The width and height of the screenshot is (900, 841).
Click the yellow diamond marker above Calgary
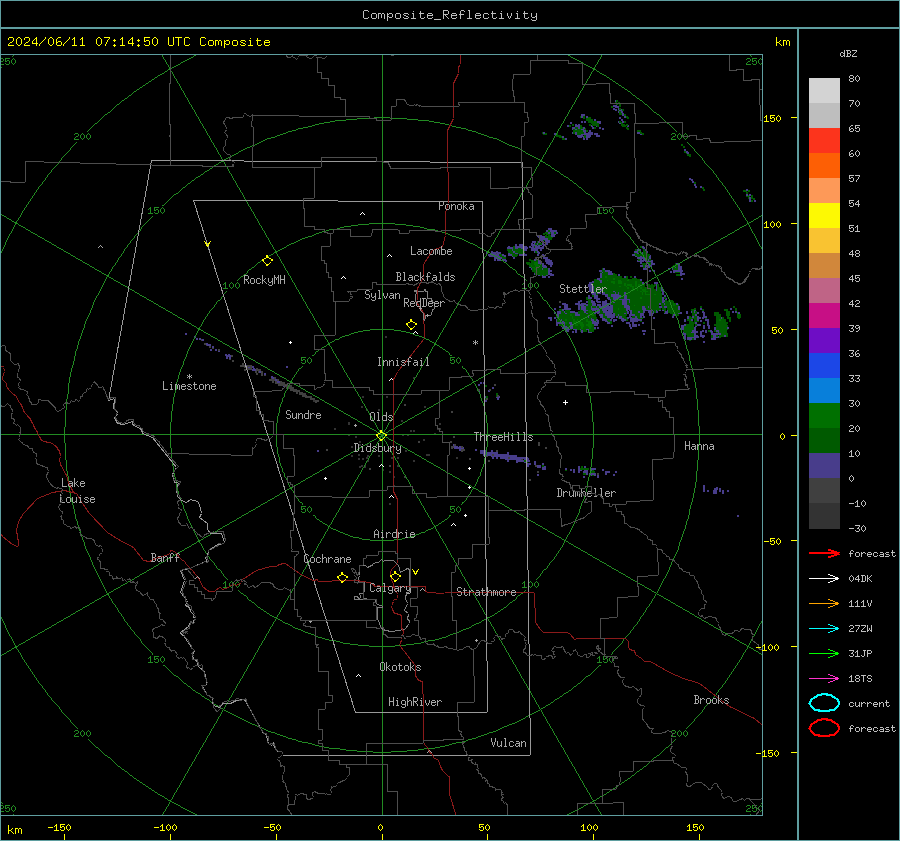395,576
